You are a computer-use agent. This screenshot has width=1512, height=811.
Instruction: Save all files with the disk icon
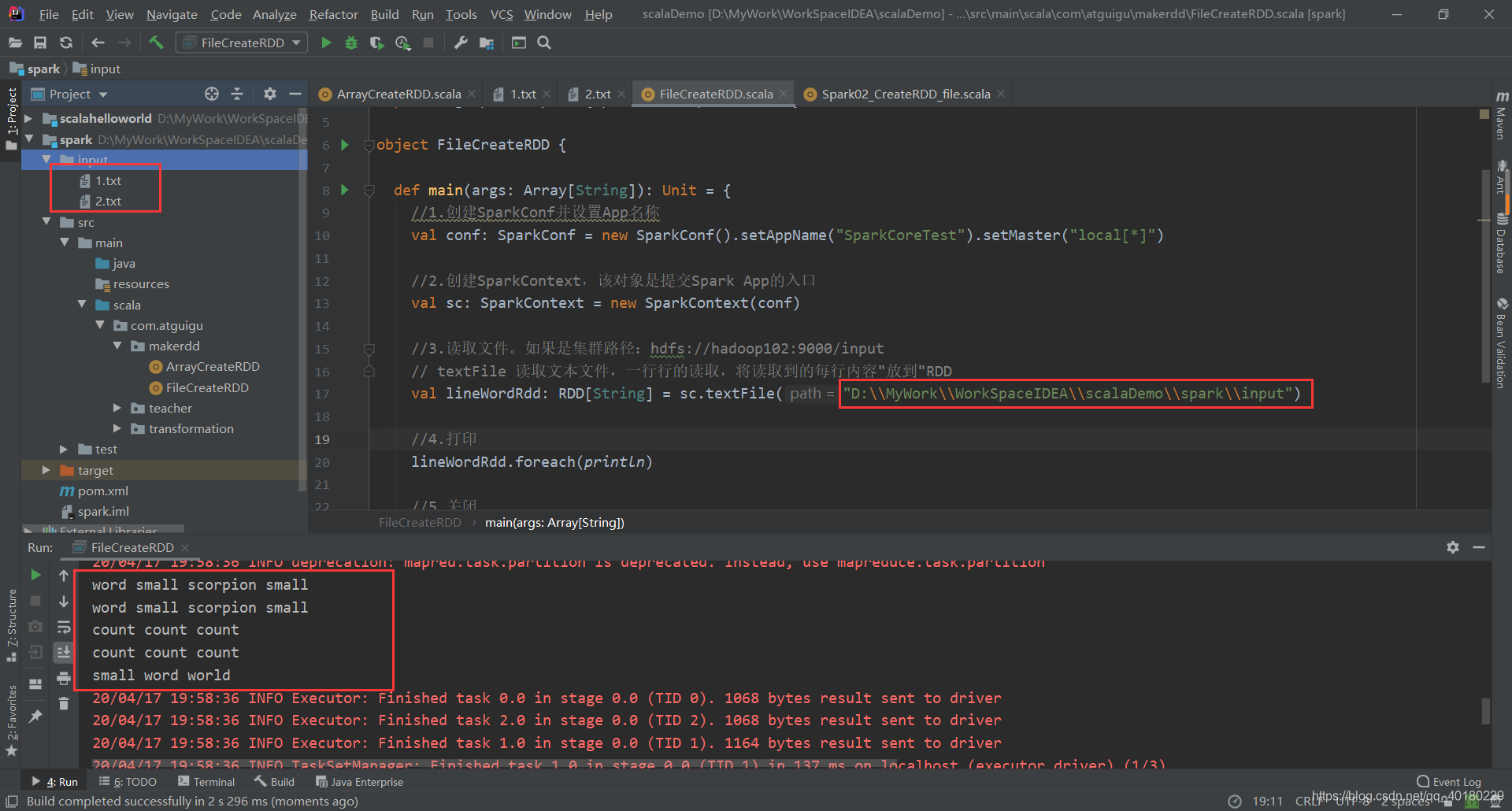(x=40, y=43)
